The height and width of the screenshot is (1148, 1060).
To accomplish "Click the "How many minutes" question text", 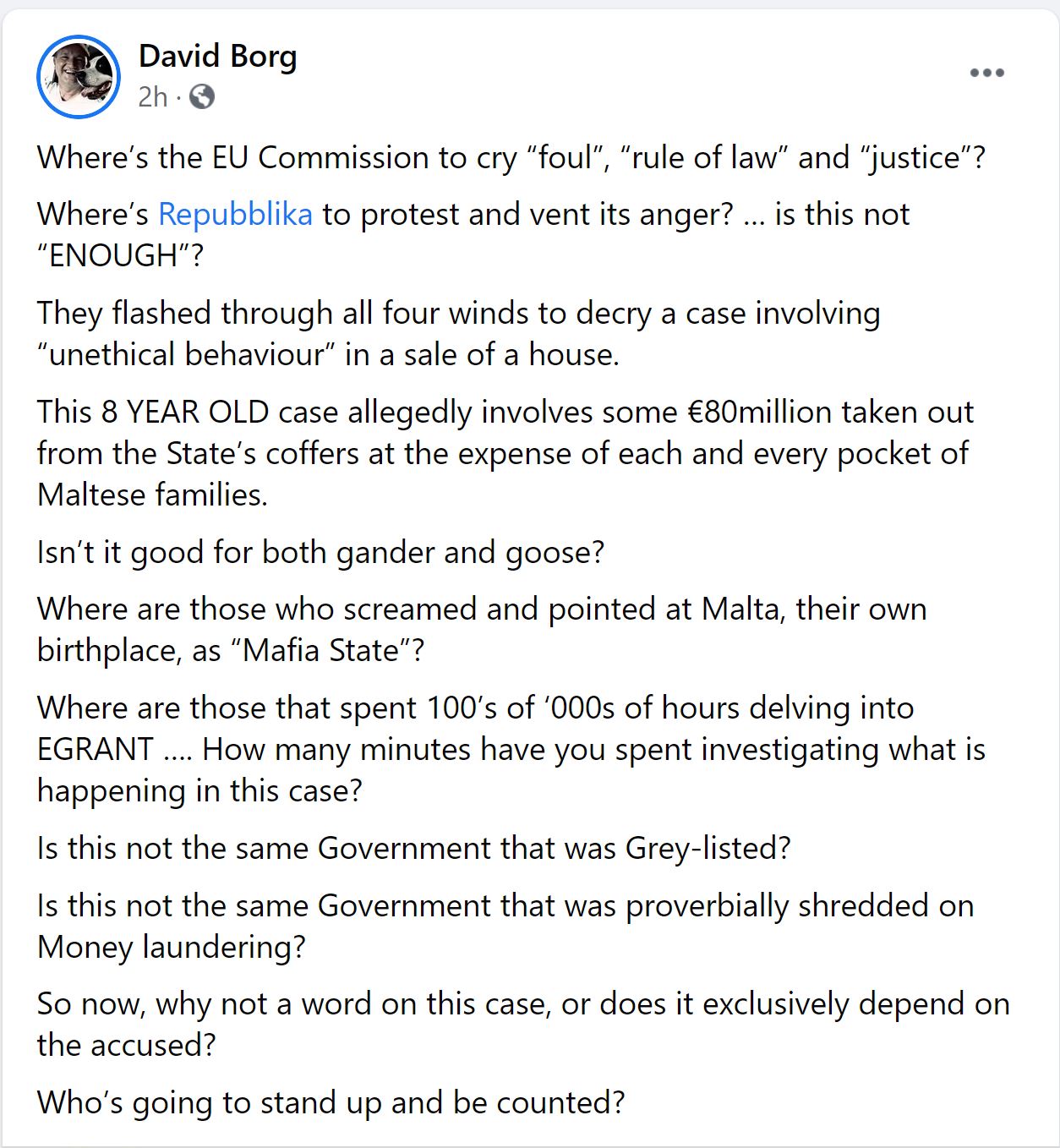I will tap(592, 750).
